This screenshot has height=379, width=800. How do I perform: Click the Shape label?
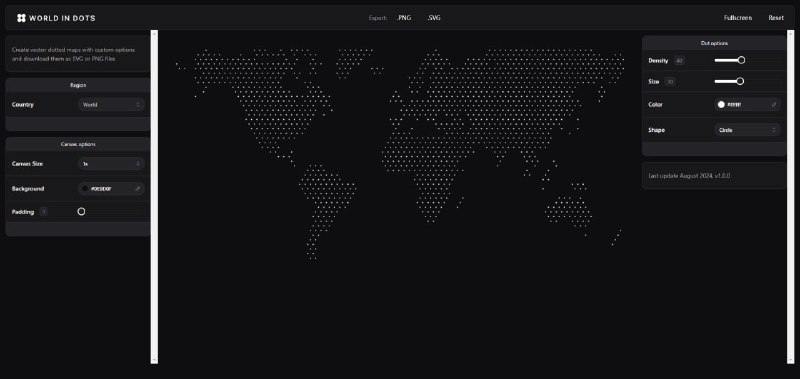point(656,130)
